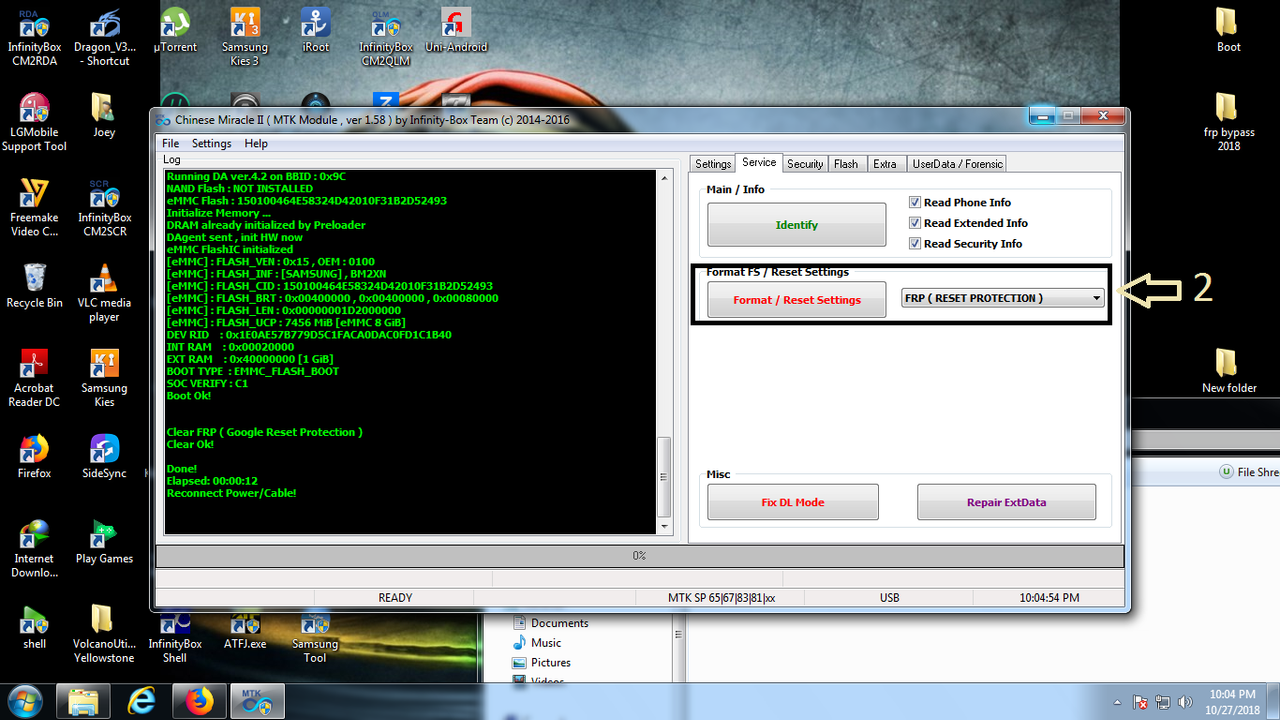1280x720 pixels.
Task: Switch to the Settings tab
Action: click(713, 164)
